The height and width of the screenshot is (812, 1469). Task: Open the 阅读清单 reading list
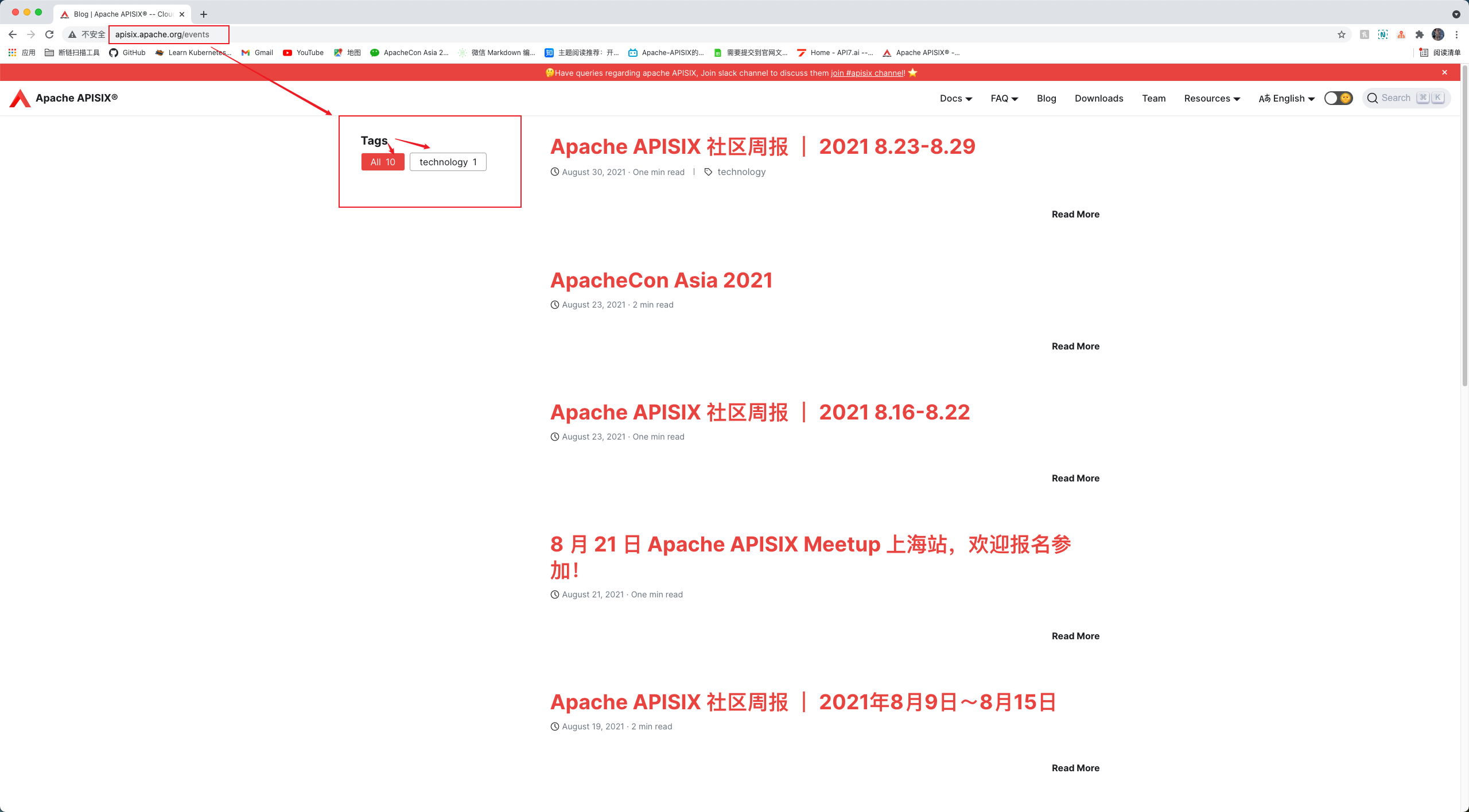click(1440, 52)
